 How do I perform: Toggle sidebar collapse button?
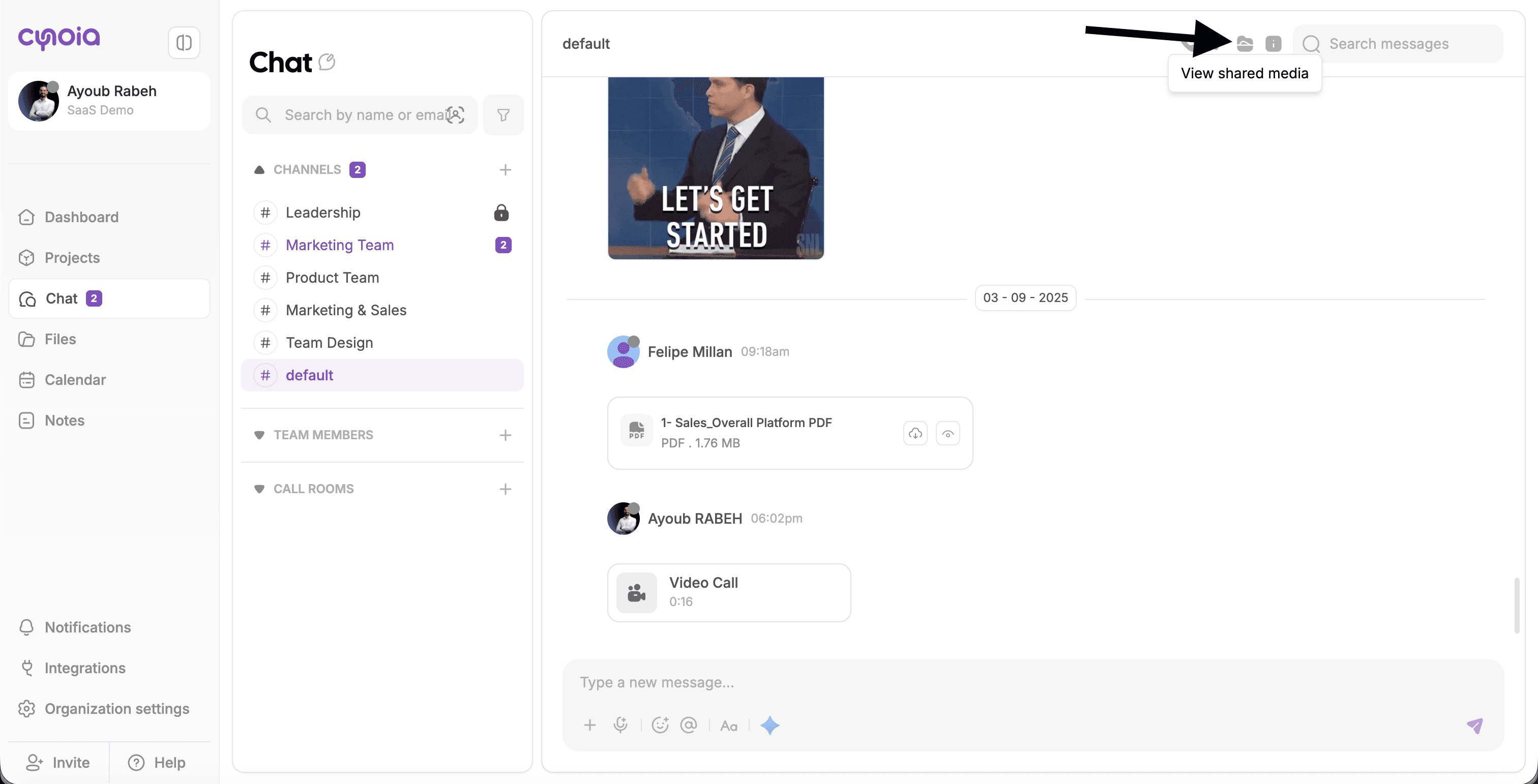(x=184, y=42)
